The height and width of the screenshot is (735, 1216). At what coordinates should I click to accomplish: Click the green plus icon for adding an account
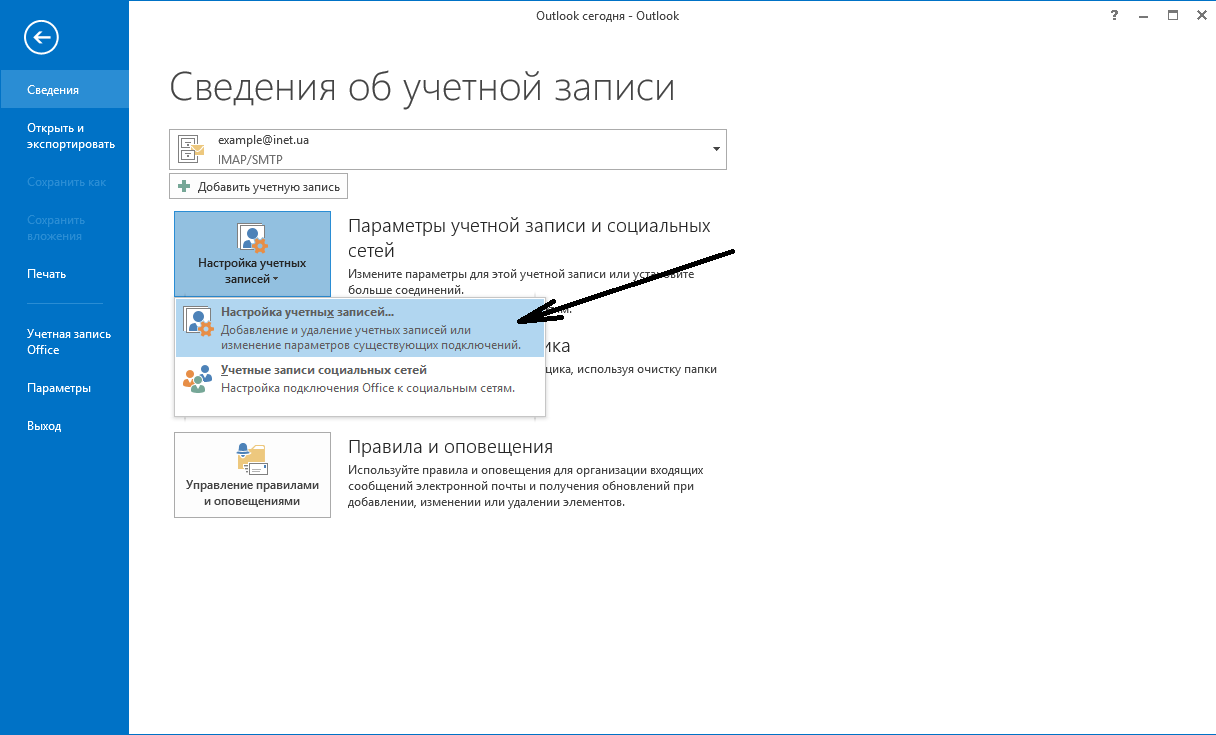[x=184, y=186]
